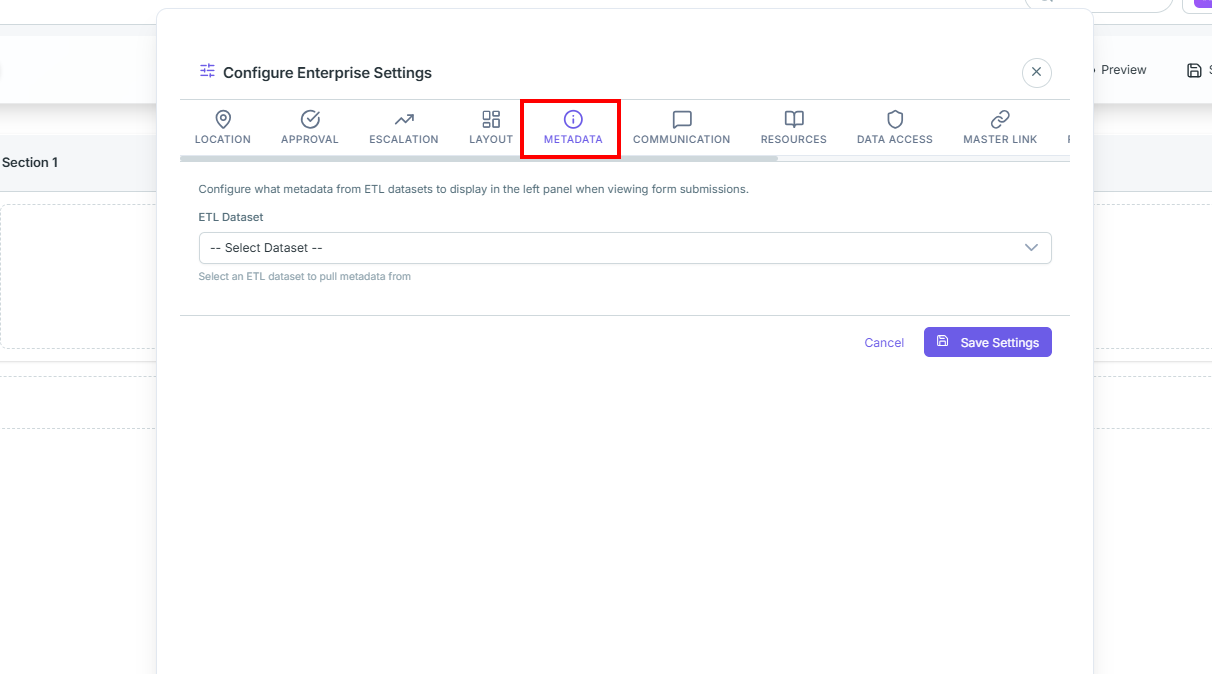Click the 'Select an ETL dataset' helper text
Viewport: 1212px width, 674px height.
tap(305, 276)
